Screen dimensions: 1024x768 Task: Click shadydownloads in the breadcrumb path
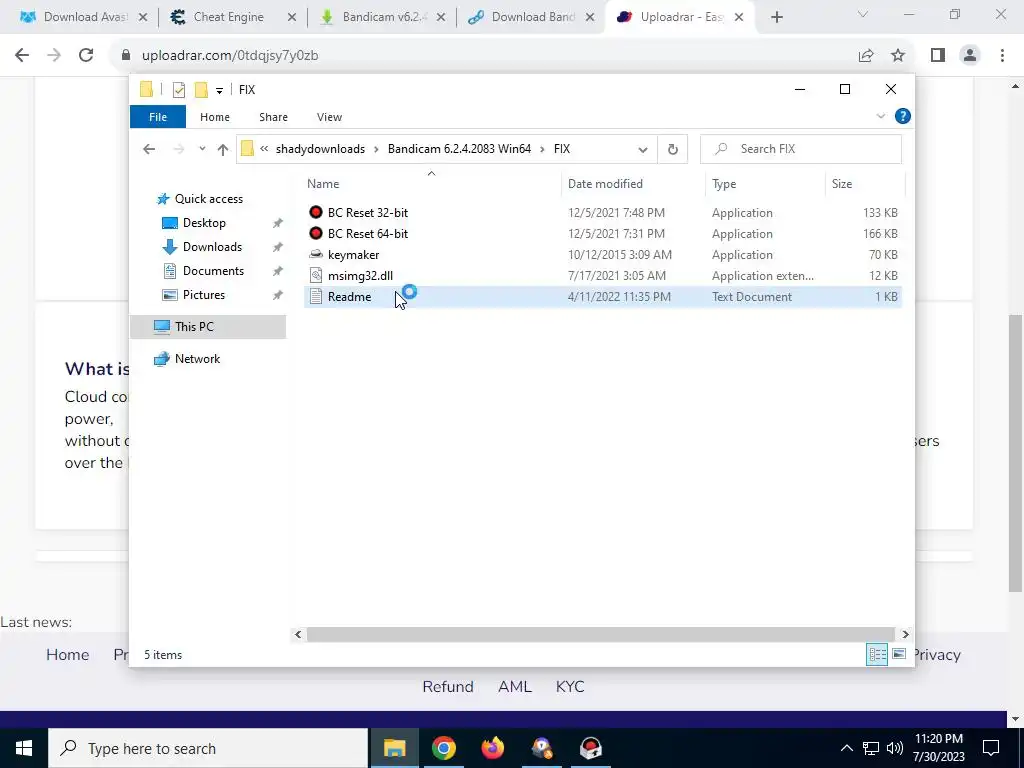point(320,149)
